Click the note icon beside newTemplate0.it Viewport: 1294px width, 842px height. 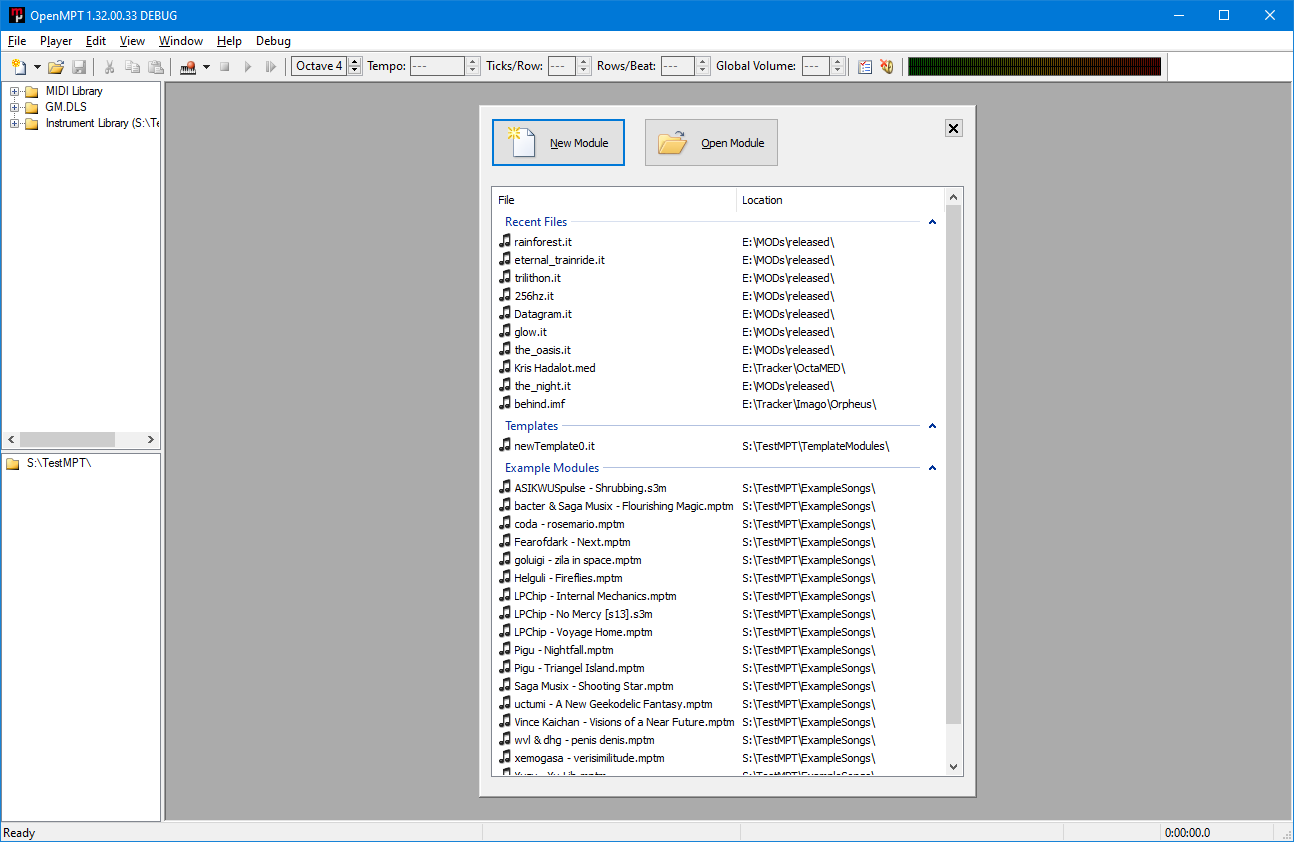click(x=505, y=446)
